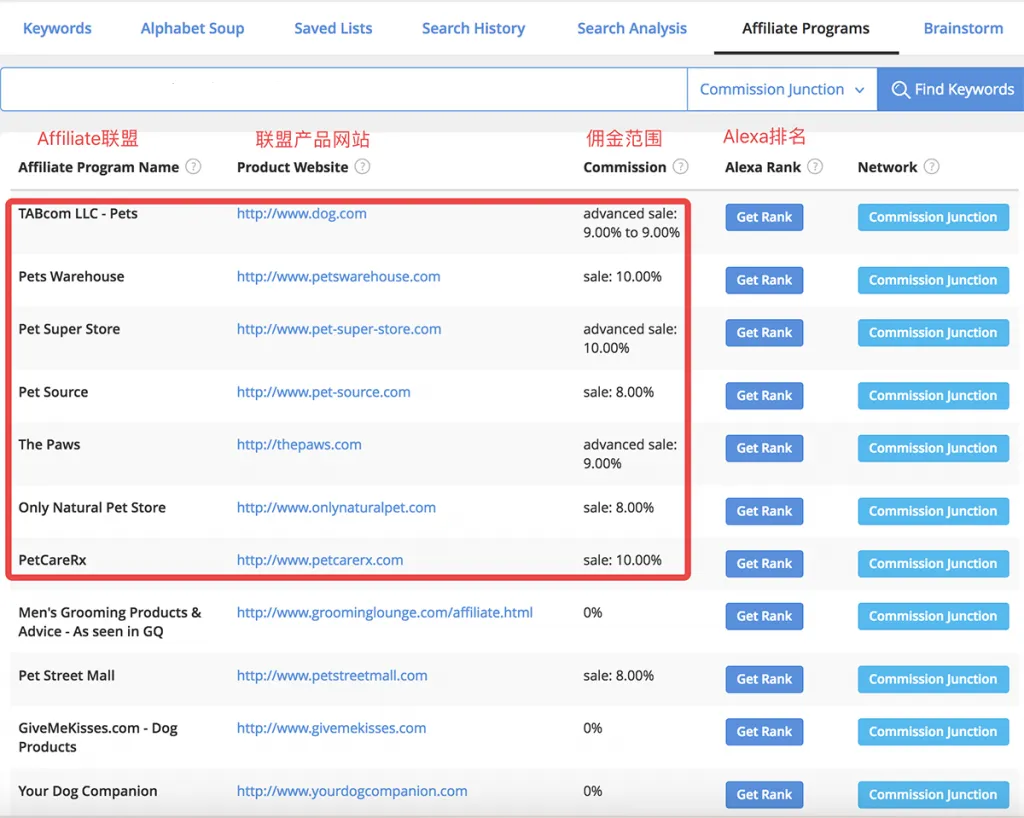Open the Commission Junction network dropdown
This screenshot has height=818, width=1024.
pyautogui.click(x=781, y=89)
